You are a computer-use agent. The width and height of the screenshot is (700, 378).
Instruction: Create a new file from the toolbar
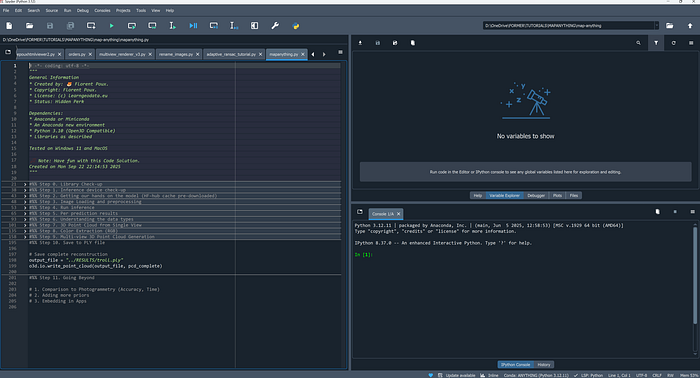9,26
